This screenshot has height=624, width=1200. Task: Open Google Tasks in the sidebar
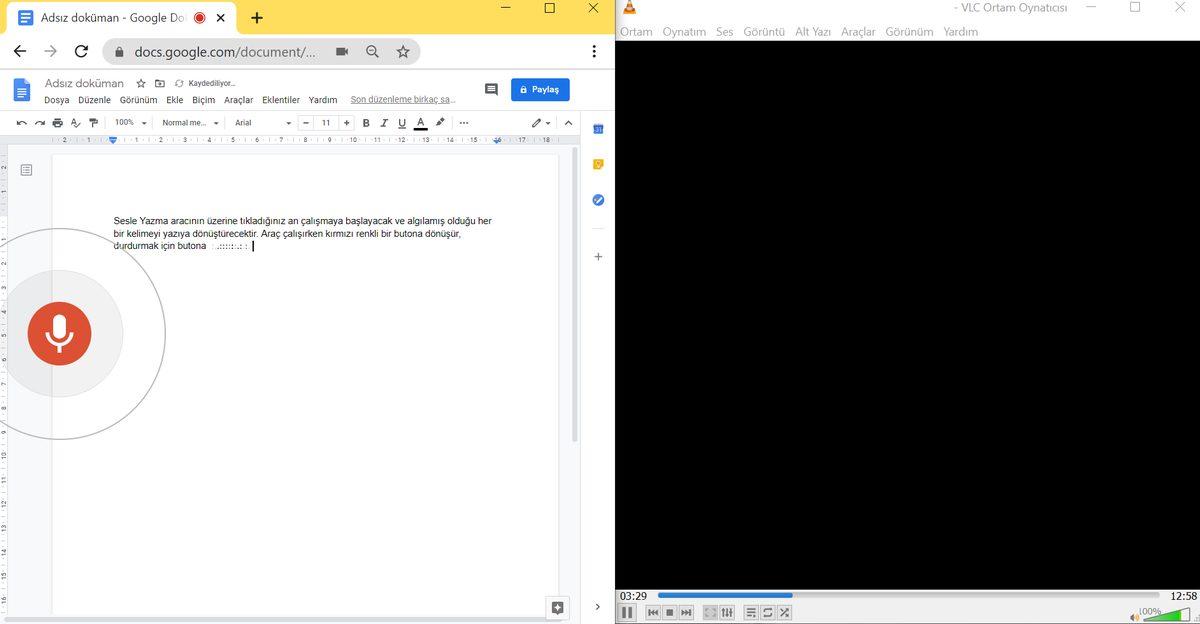pos(598,199)
